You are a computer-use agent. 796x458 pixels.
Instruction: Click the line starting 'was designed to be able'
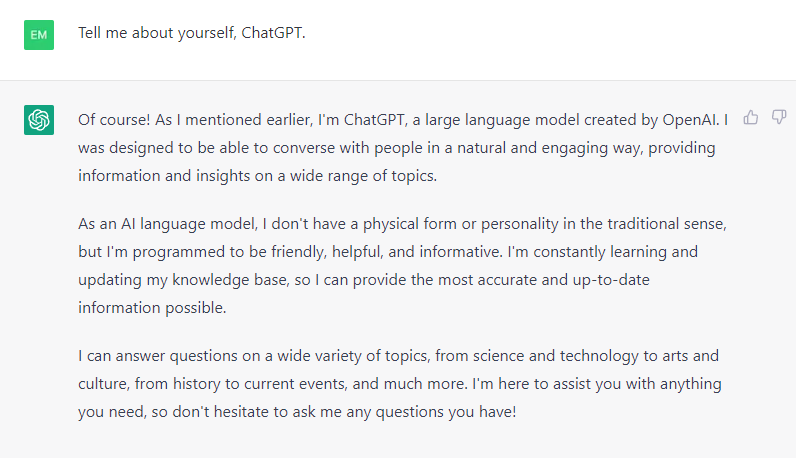(x=396, y=148)
